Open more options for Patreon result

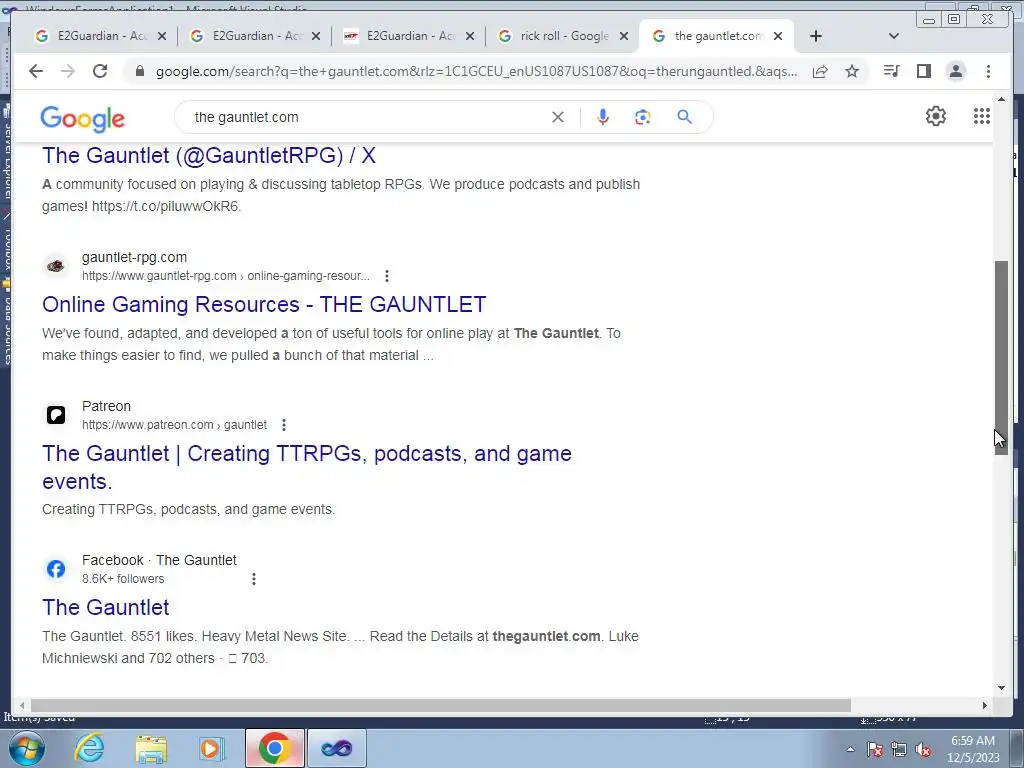[x=283, y=425]
